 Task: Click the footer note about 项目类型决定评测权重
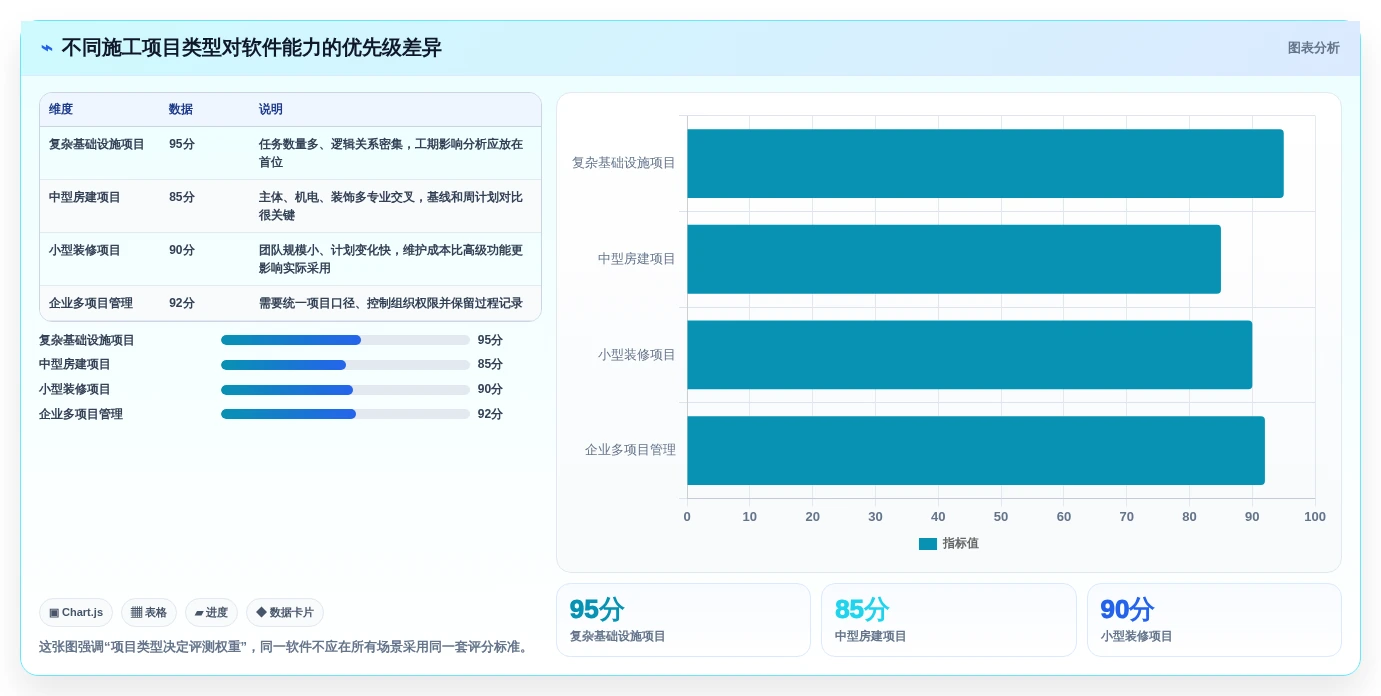point(284,647)
